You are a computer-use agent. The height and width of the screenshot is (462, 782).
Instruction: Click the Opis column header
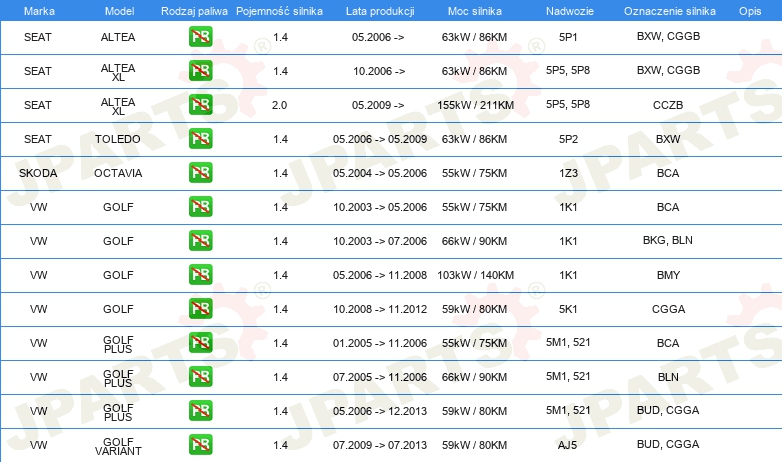pyautogui.click(x=750, y=11)
